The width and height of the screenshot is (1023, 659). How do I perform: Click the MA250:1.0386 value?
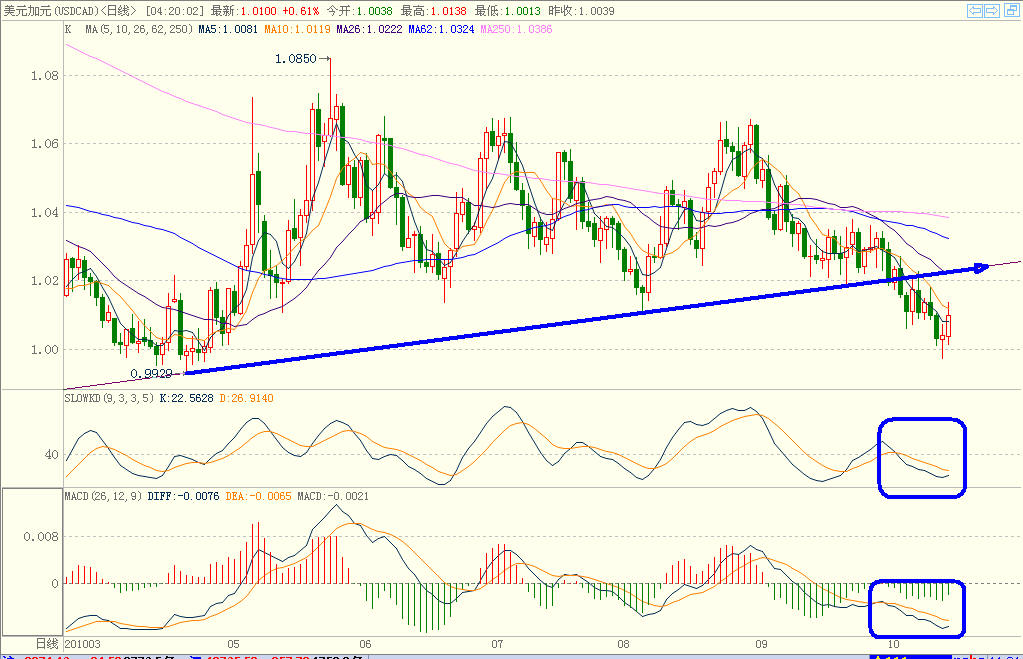pyautogui.click(x=516, y=29)
